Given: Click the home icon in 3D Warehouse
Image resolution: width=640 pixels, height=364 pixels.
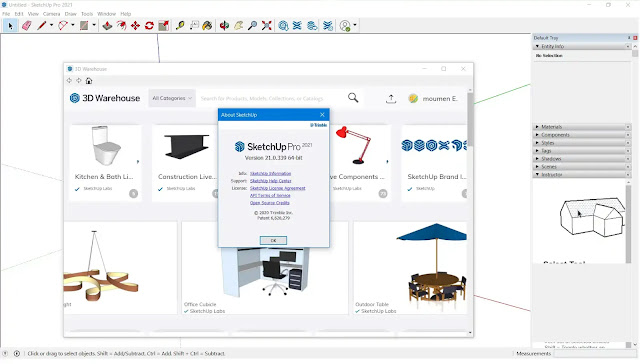Looking at the screenshot, I should coord(89,81).
